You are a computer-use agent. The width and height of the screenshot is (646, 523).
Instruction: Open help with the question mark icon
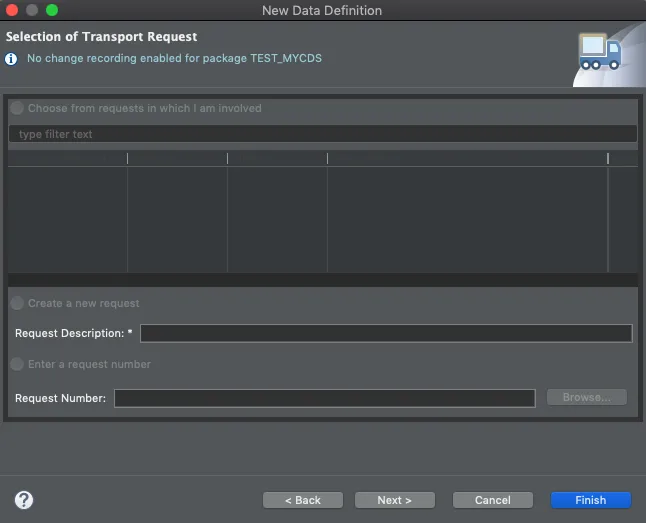24,500
